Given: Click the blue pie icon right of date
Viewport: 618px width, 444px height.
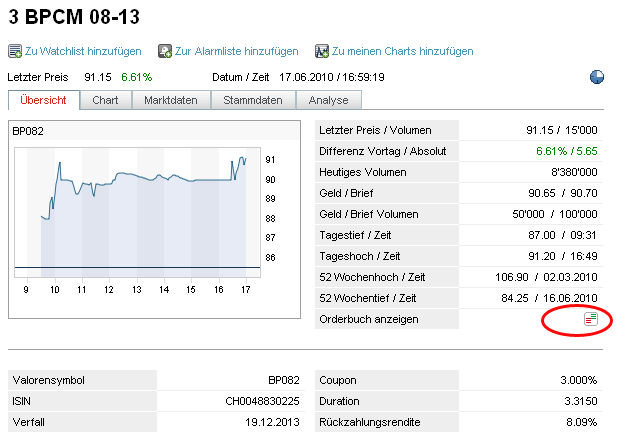Looking at the screenshot, I should pos(597,76).
